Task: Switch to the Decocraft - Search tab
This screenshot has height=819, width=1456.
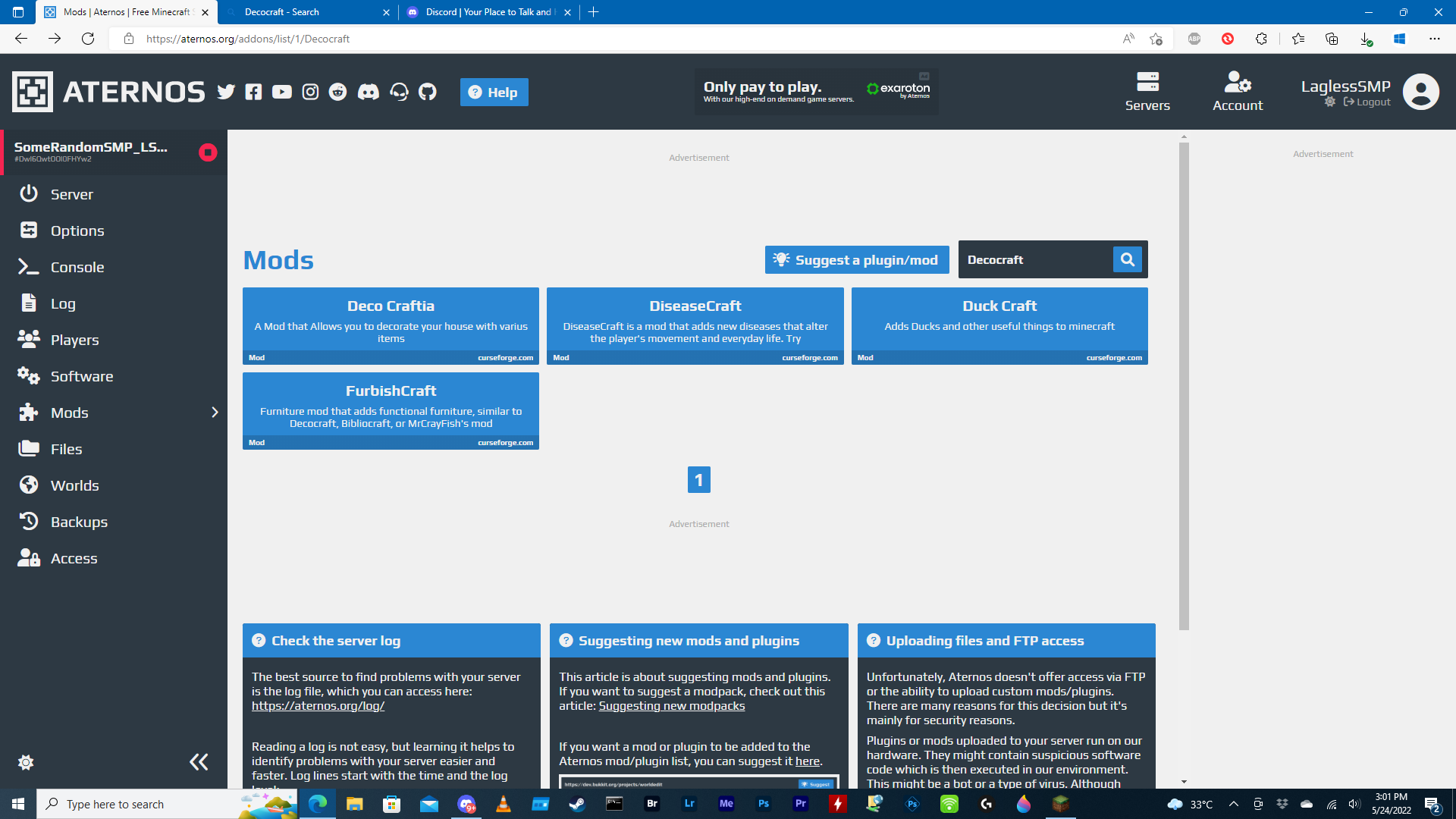Action: pyautogui.click(x=307, y=12)
